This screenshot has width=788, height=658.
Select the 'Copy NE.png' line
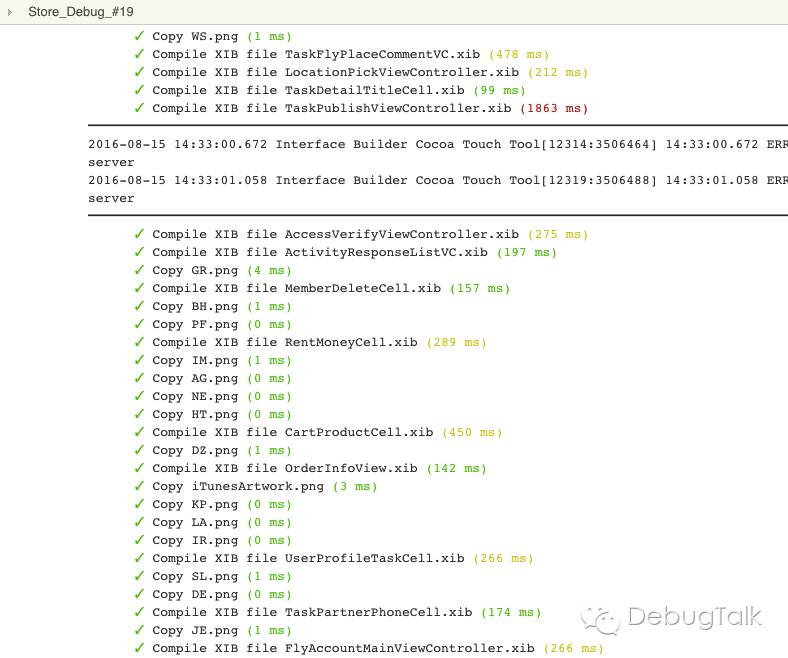pyautogui.click(x=213, y=397)
